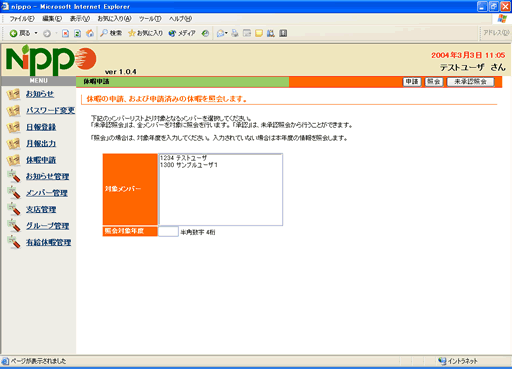This screenshot has height=369, width=512.
Task: Focus the 照会対象年度 year input field
Action: [168, 232]
